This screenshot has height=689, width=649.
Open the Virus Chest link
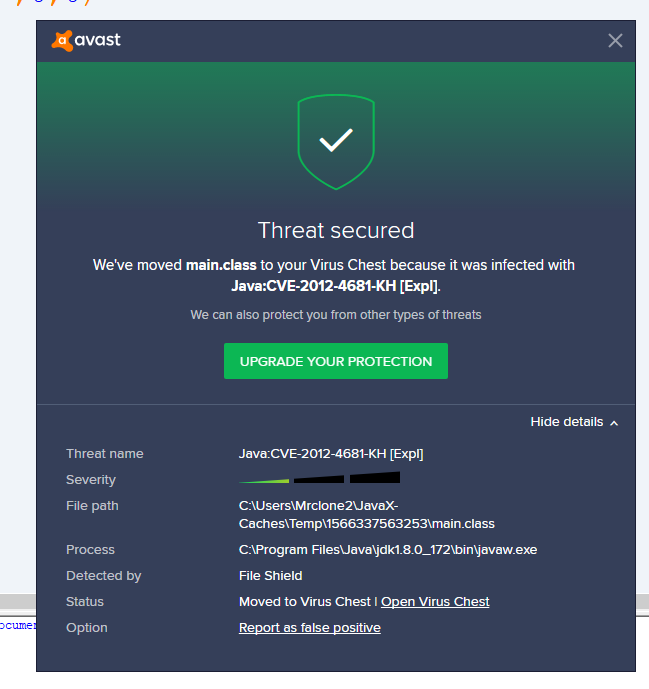point(435,602)
